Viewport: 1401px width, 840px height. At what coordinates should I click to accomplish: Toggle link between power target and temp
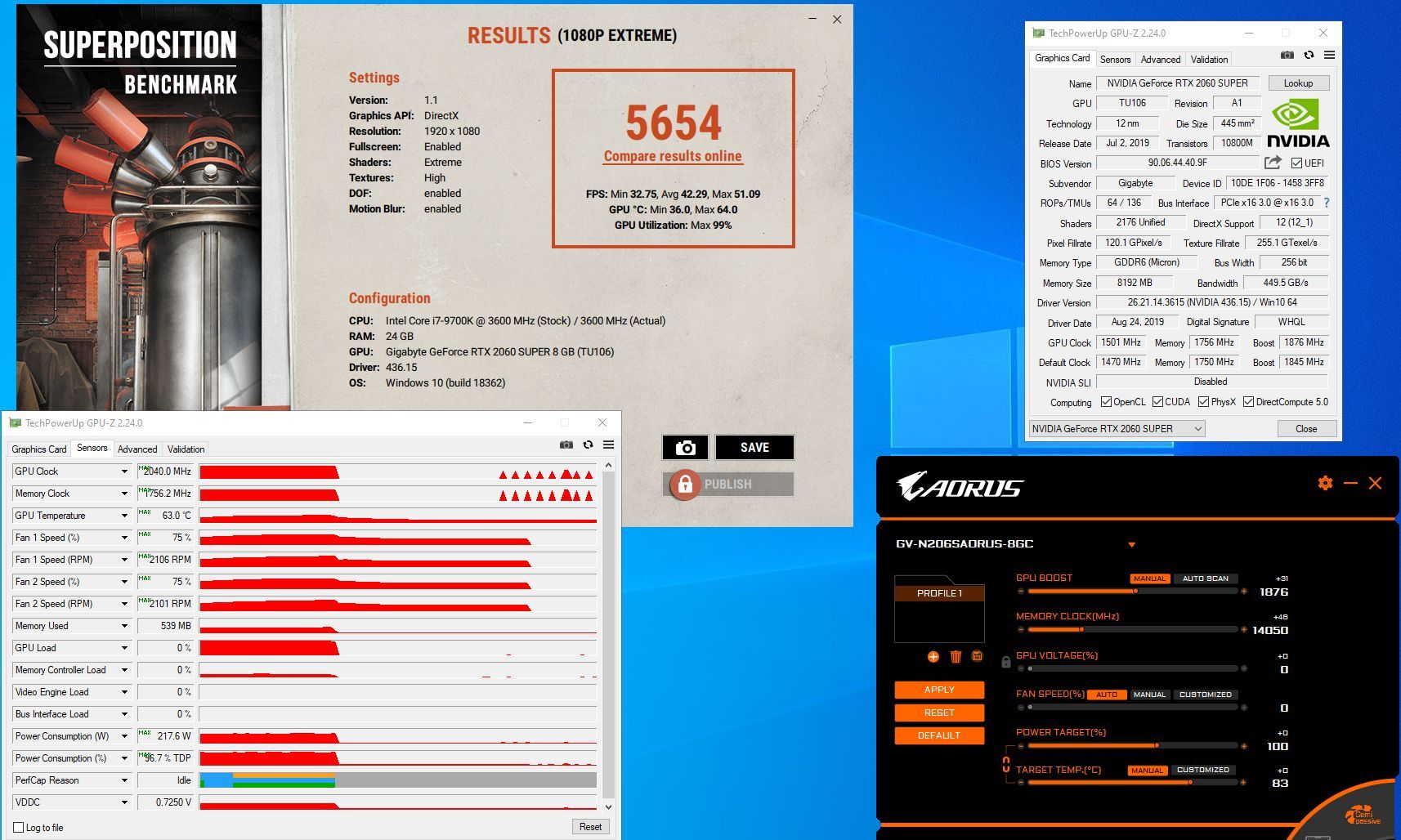tap(1006, 765)
